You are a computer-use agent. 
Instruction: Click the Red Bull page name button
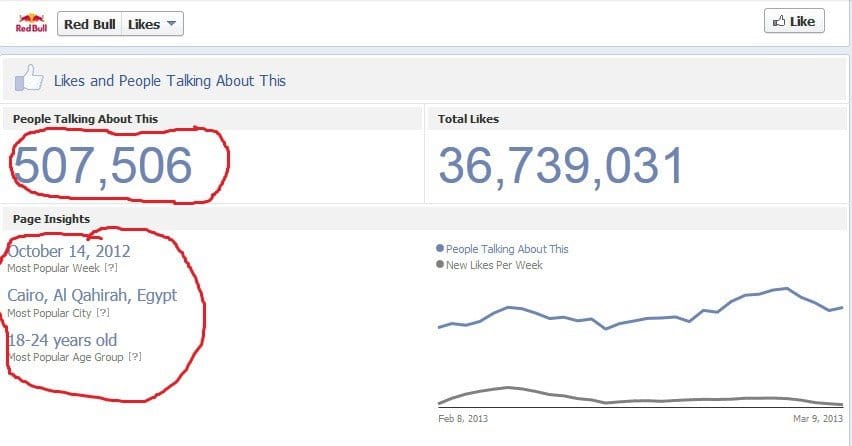click(88, 24)
